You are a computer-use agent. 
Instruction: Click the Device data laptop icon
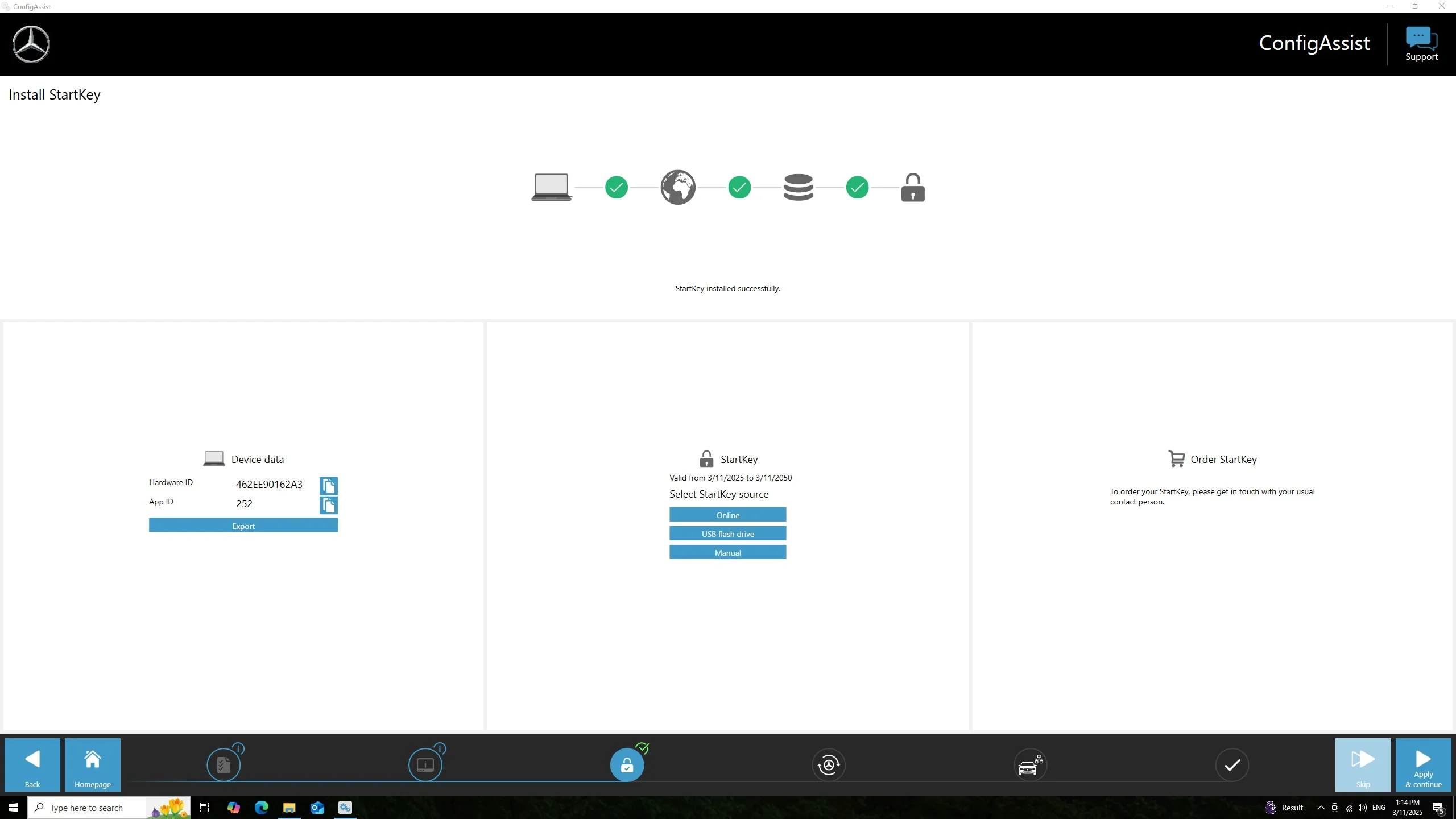tap(214, 458)
